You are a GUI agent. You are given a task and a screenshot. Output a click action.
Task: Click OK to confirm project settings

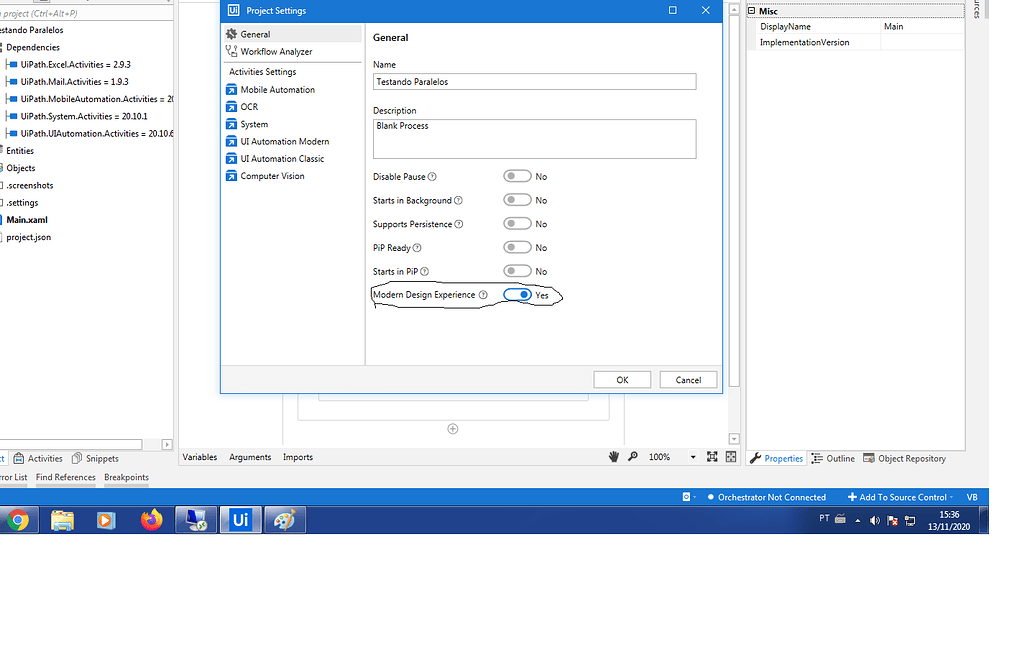click(x=621, y=379)
